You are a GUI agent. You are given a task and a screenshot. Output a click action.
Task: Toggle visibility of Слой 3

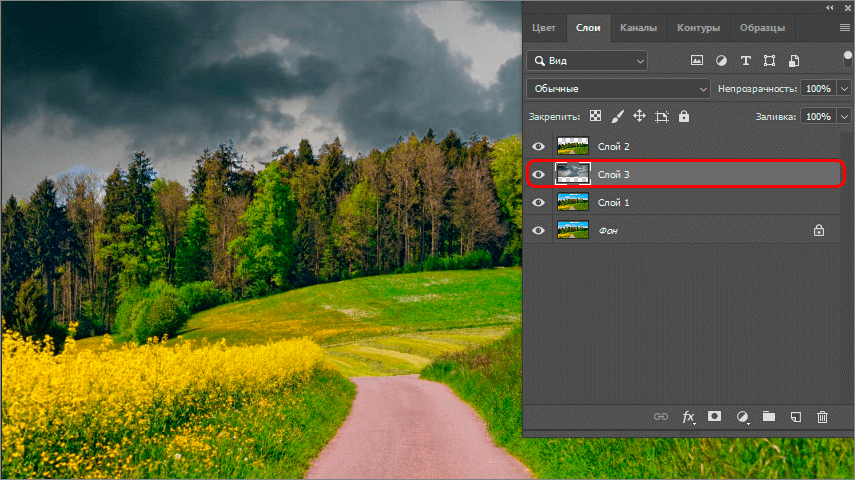tap(539, 175)
